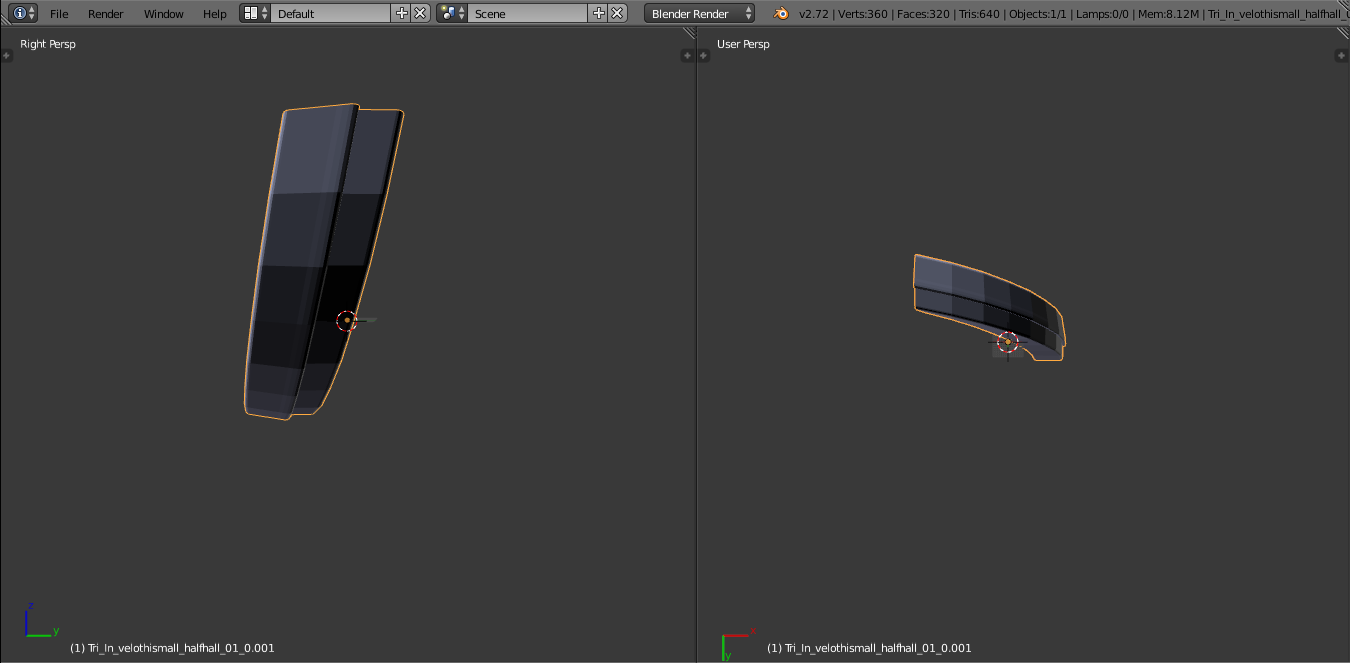Click the User Persp view label
The image size is (1350, 663).
[743, 44]
